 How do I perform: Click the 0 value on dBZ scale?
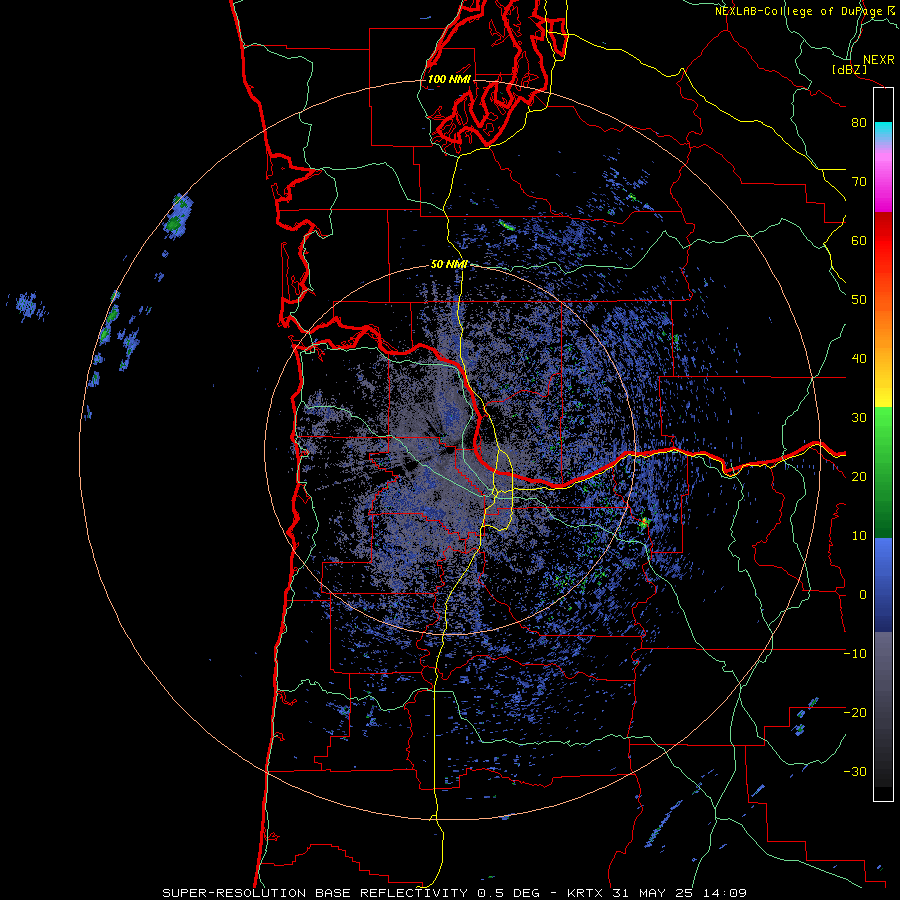(x=863, y=595)
